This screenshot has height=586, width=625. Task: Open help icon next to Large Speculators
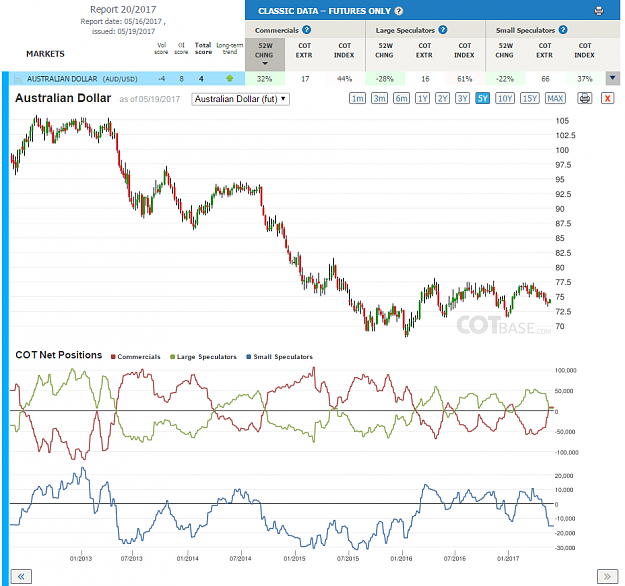point(442,30)
